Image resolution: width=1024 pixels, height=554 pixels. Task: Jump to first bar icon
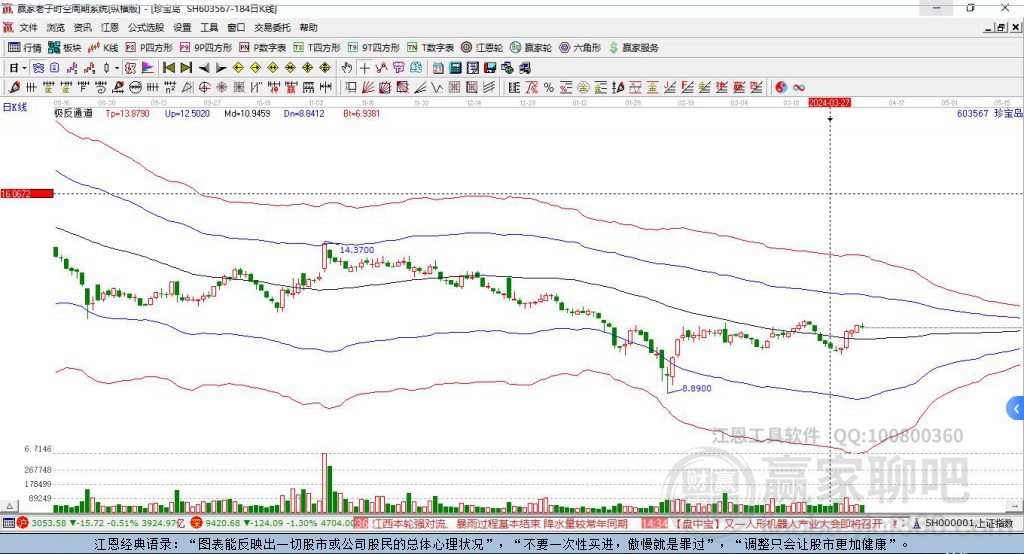(169, 68)
